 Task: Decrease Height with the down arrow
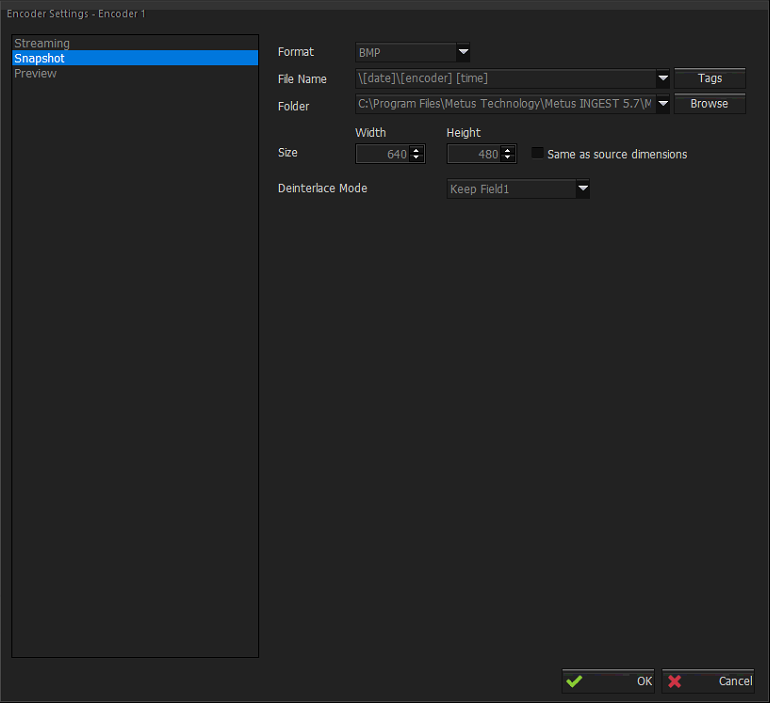coord(508,158)
